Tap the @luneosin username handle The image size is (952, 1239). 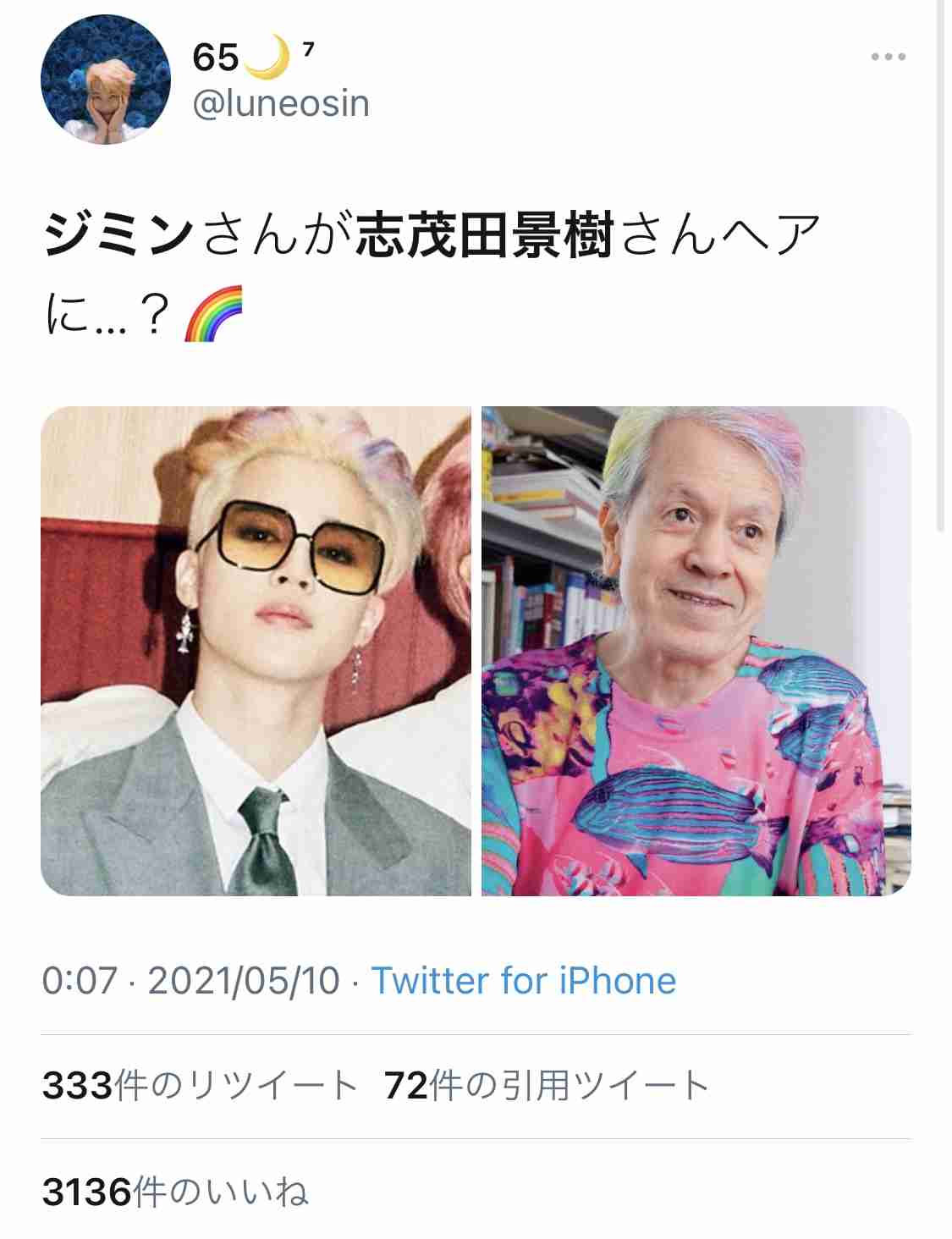click(x=281, y=103)
